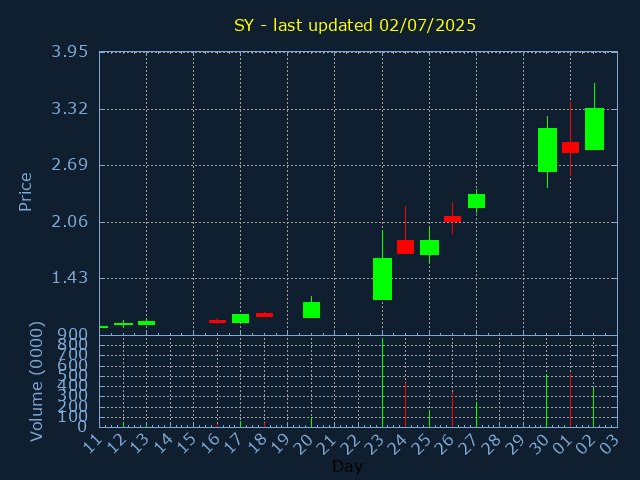Click the 3.95 price axis label
640x480 pixels.
click(x=69, y=52)
